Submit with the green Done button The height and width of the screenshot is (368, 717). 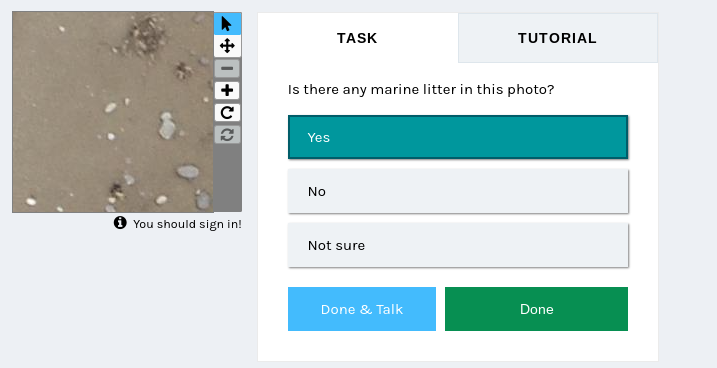(x=536, y=309)
